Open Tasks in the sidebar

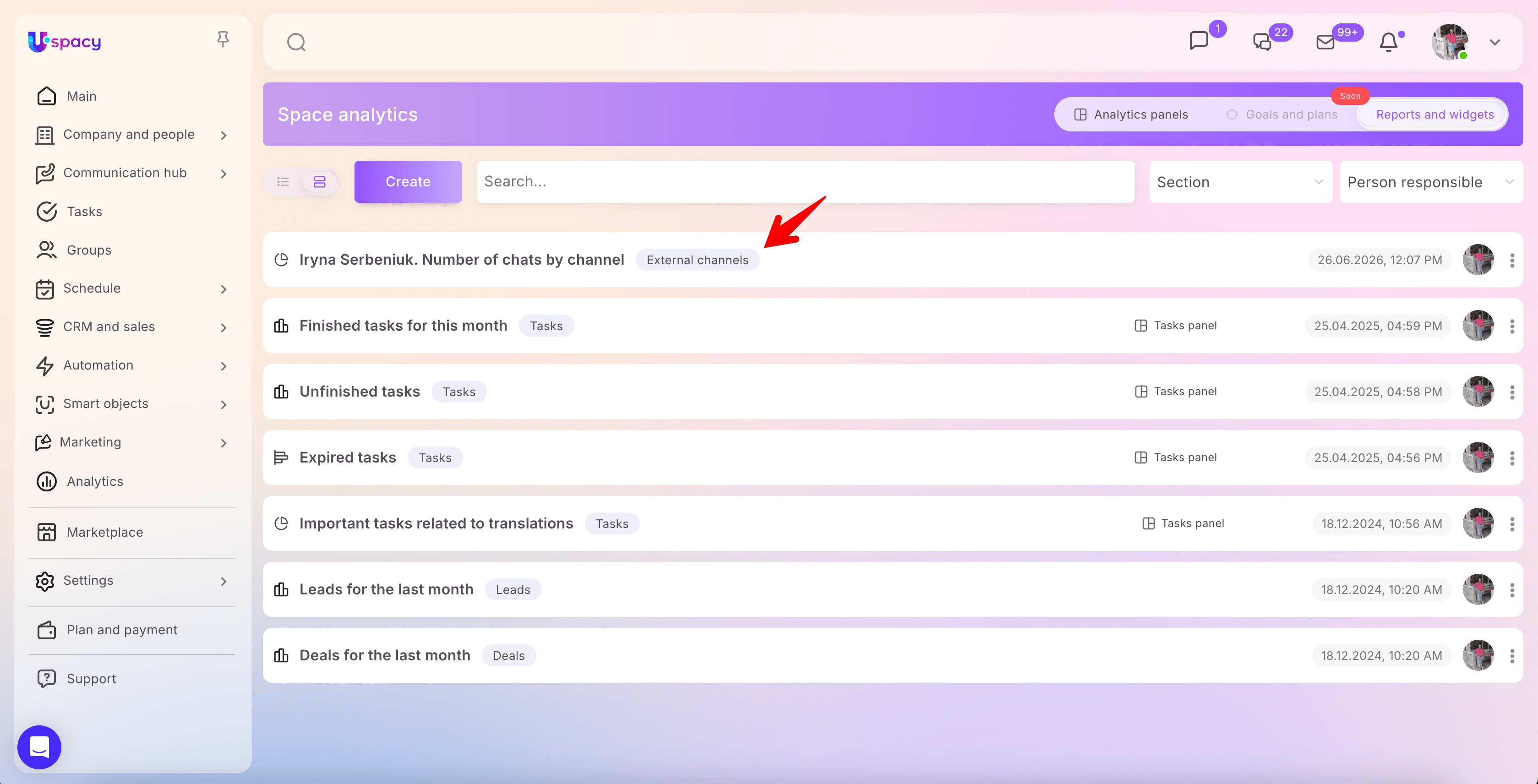click(84, 212)
